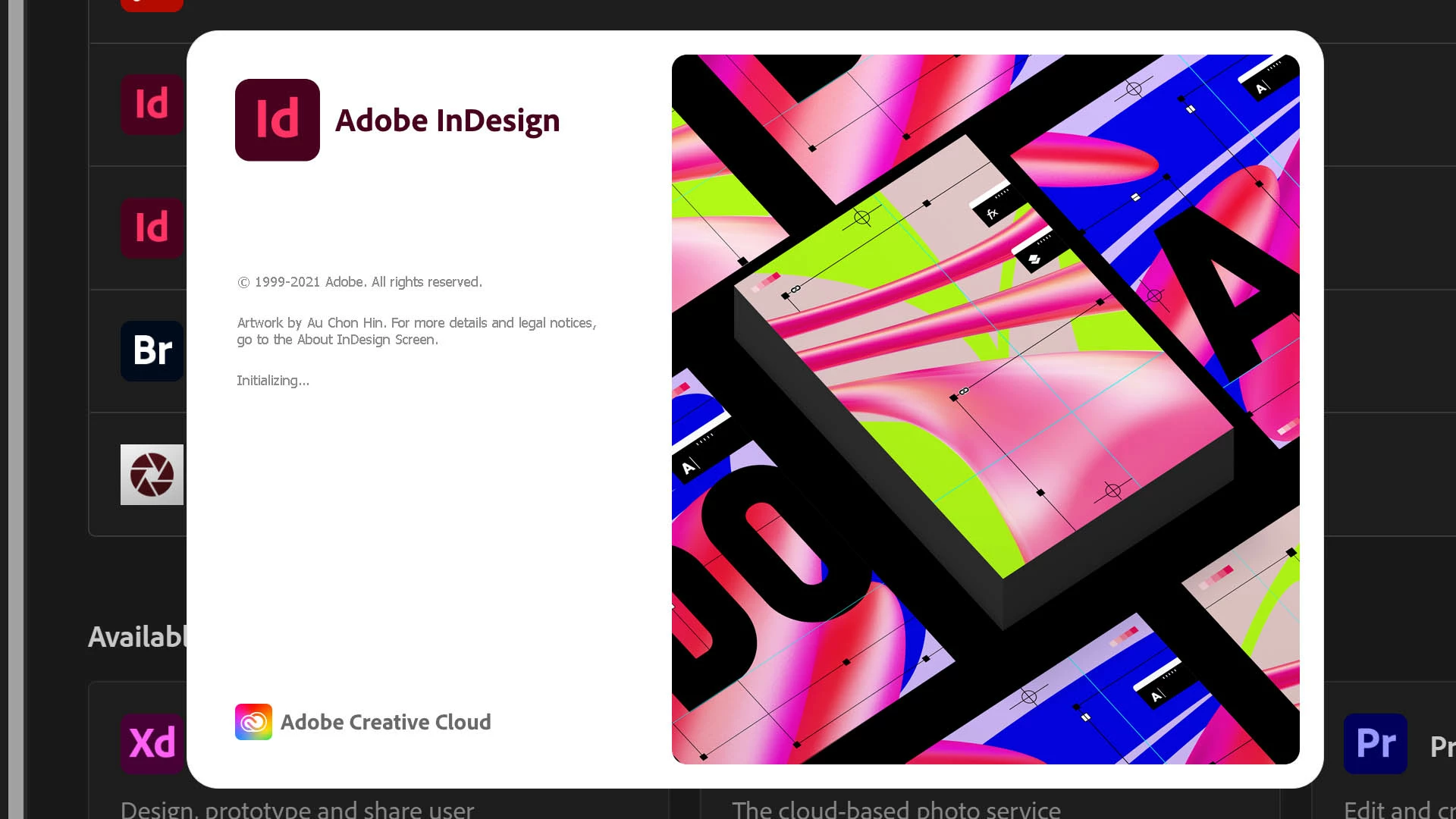Click the 1999-2021 copyright notice
This screenshot has width=1456, height=819.
click(x=359, y=282)
